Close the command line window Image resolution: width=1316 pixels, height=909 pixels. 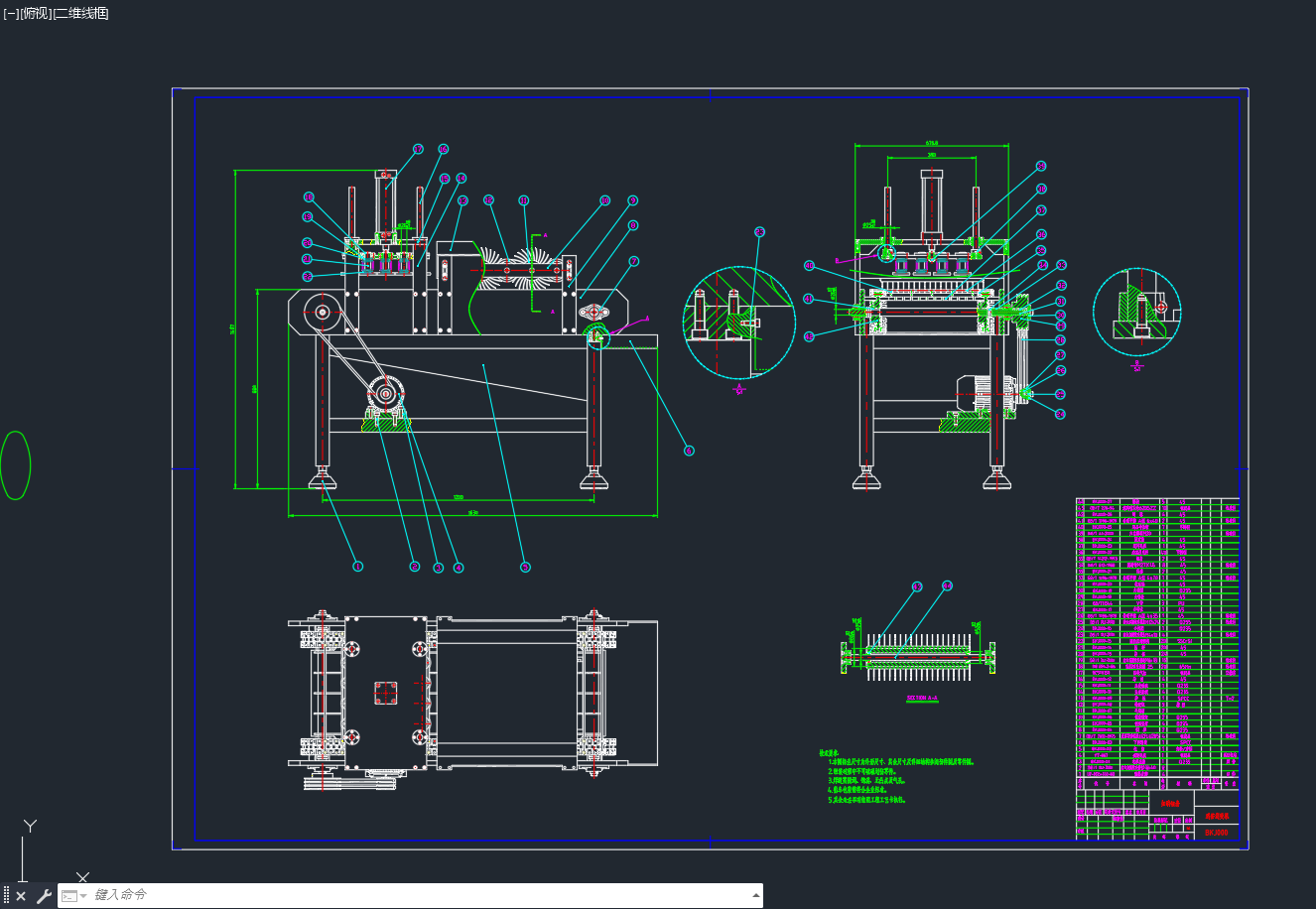tap(21, 896)
